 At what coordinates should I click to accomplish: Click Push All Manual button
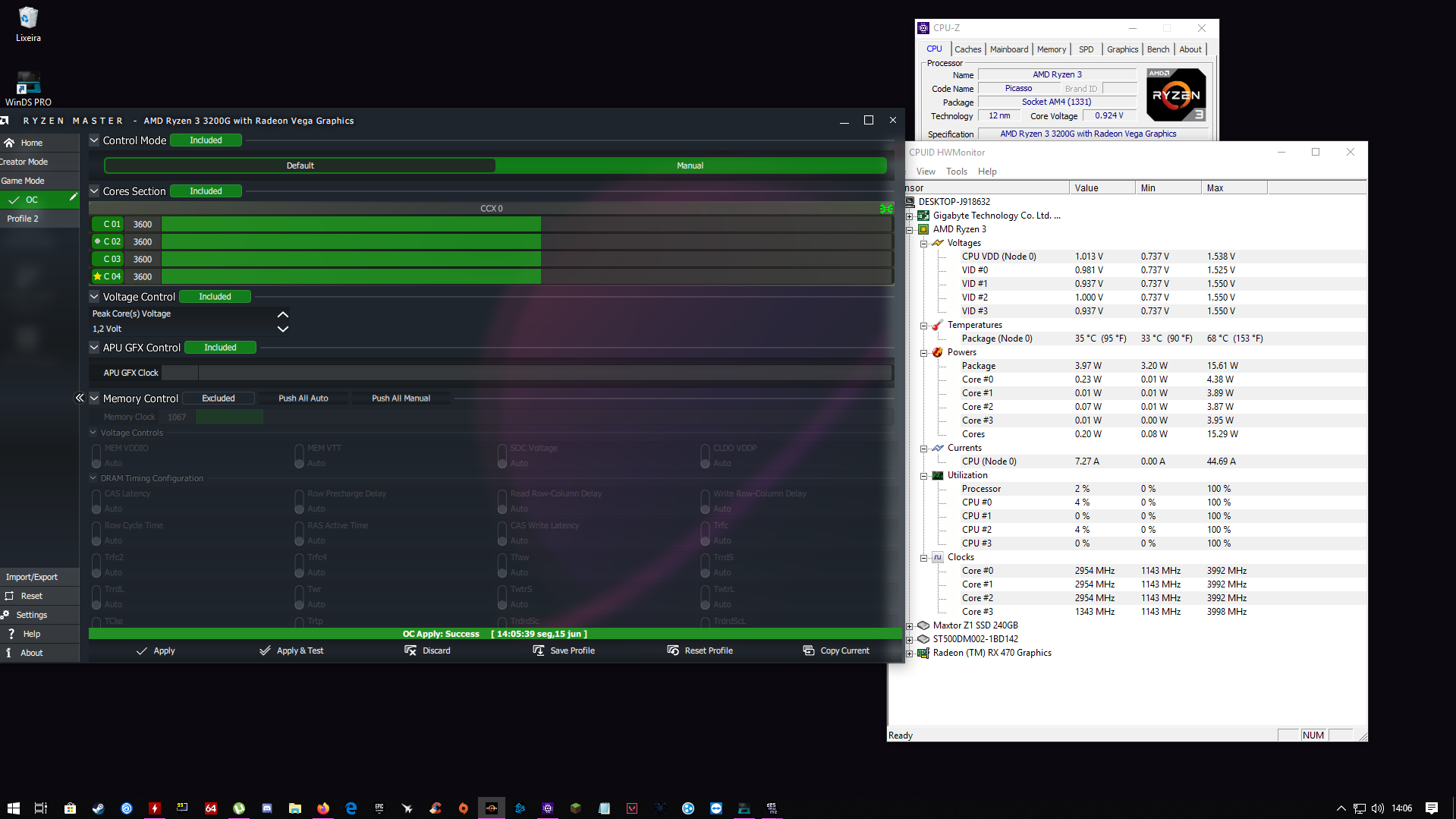(401, 398)
